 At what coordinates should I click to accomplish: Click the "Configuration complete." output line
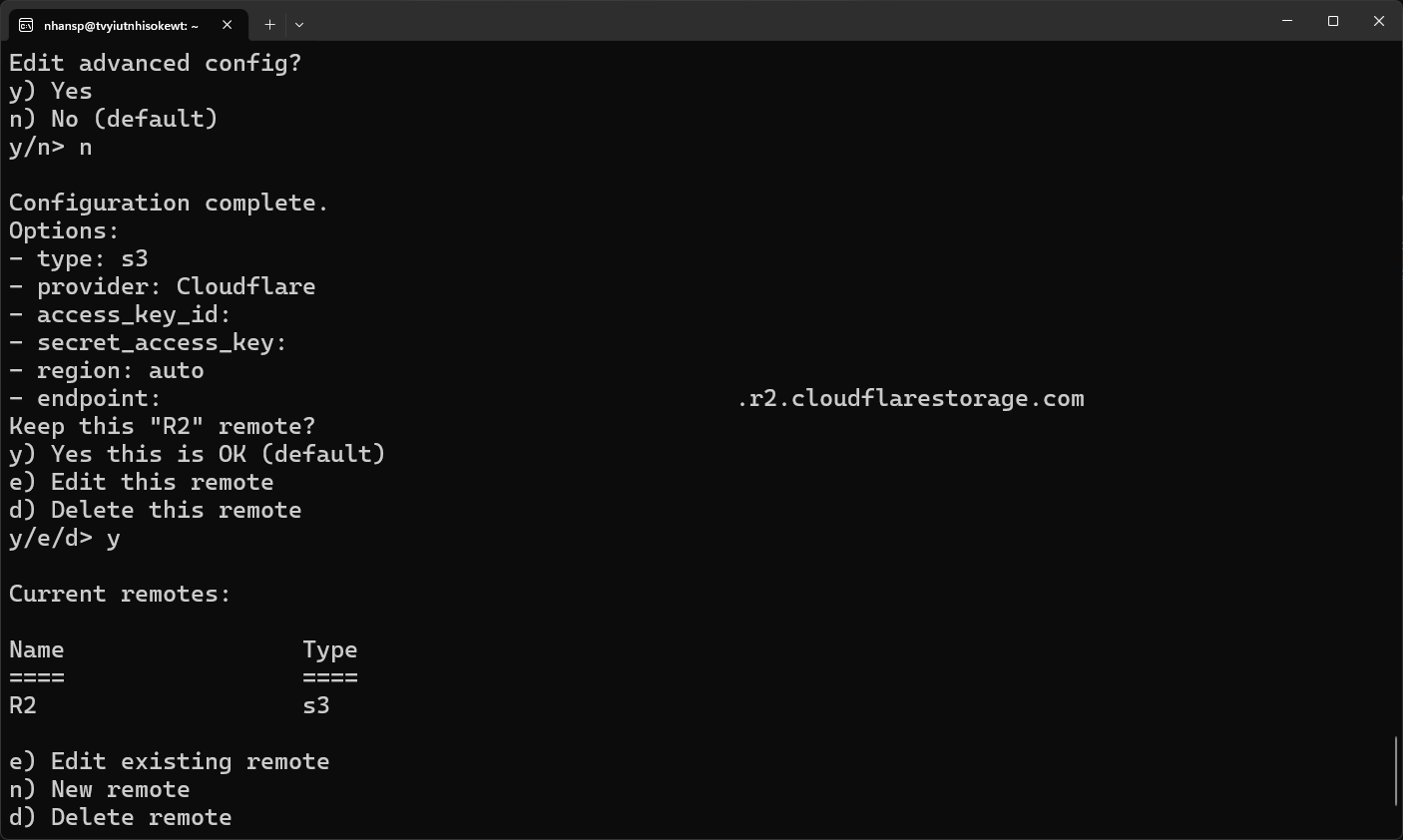point(169,203)
